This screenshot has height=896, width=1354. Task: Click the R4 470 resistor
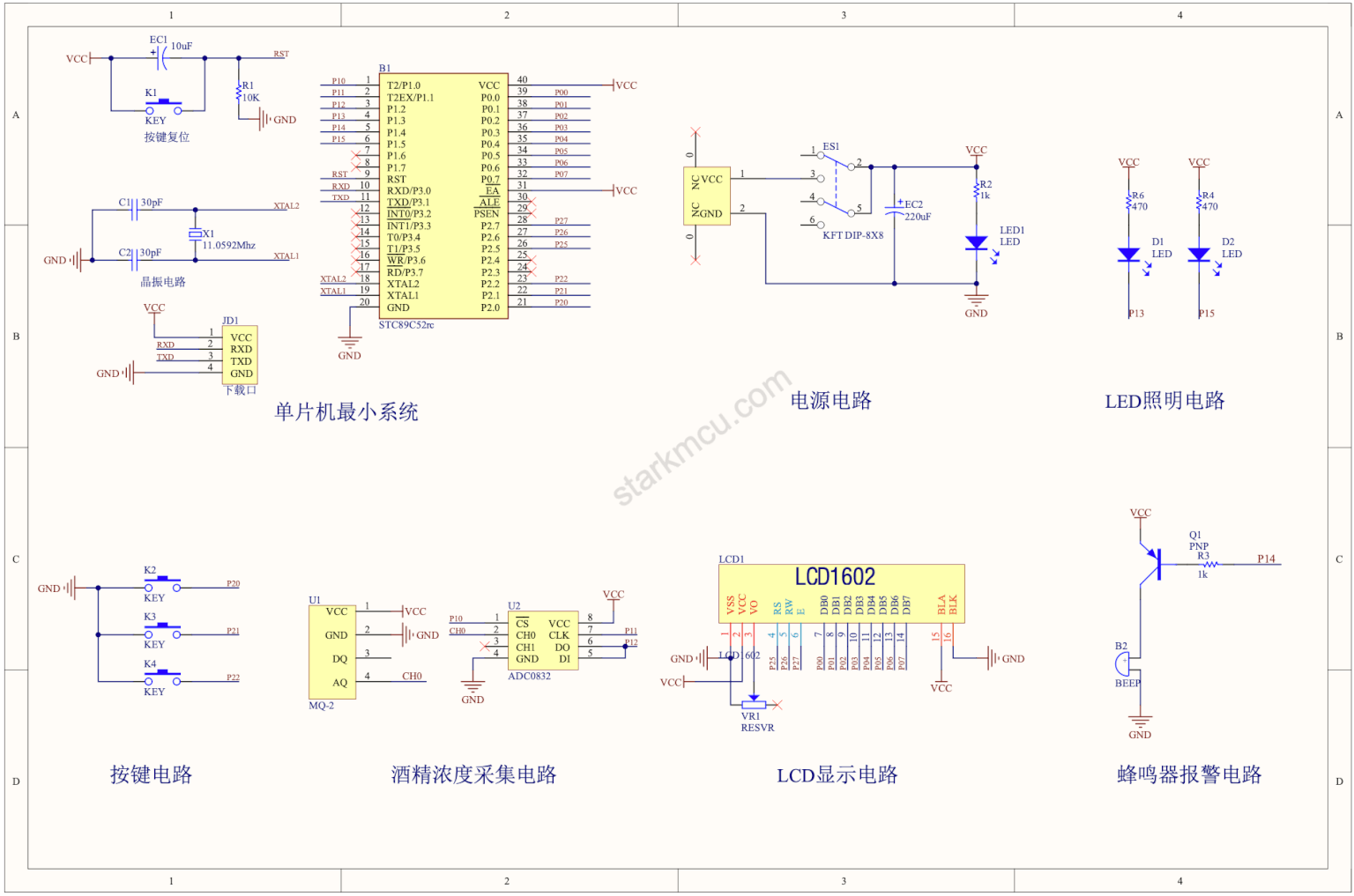point(1199,202)
